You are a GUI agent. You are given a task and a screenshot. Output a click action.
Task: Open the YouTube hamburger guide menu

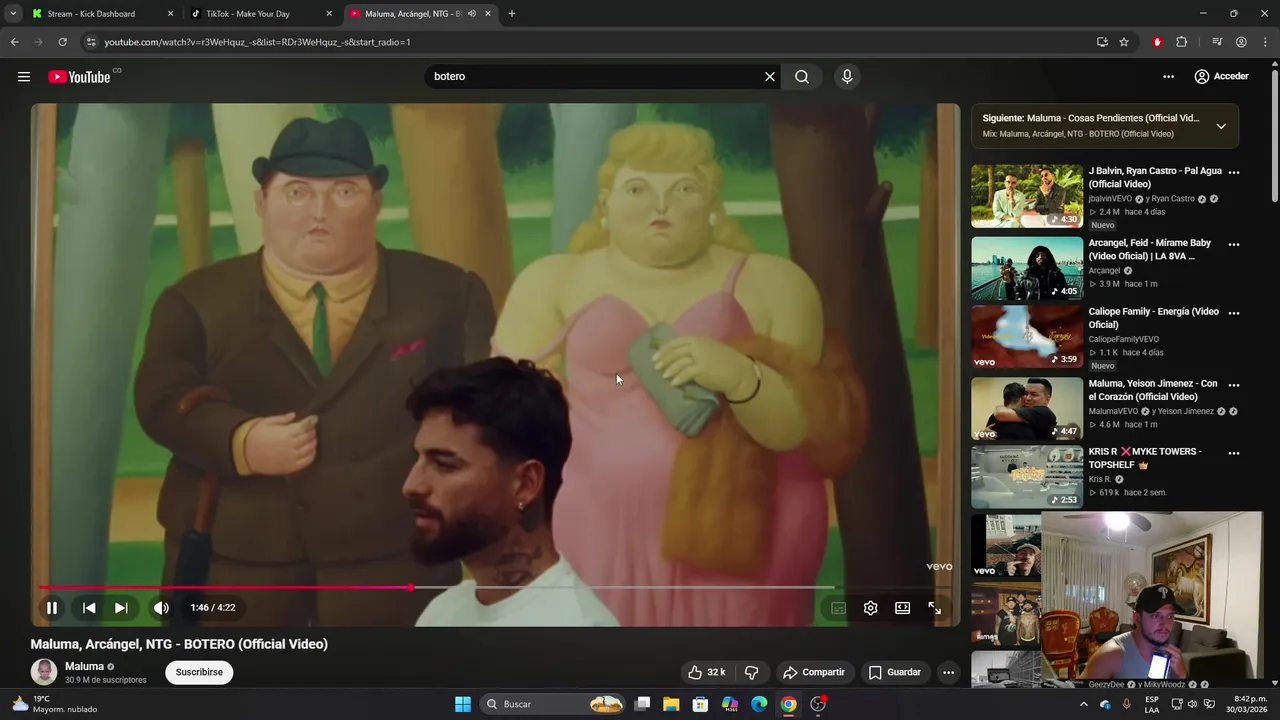tap(24, 77)
